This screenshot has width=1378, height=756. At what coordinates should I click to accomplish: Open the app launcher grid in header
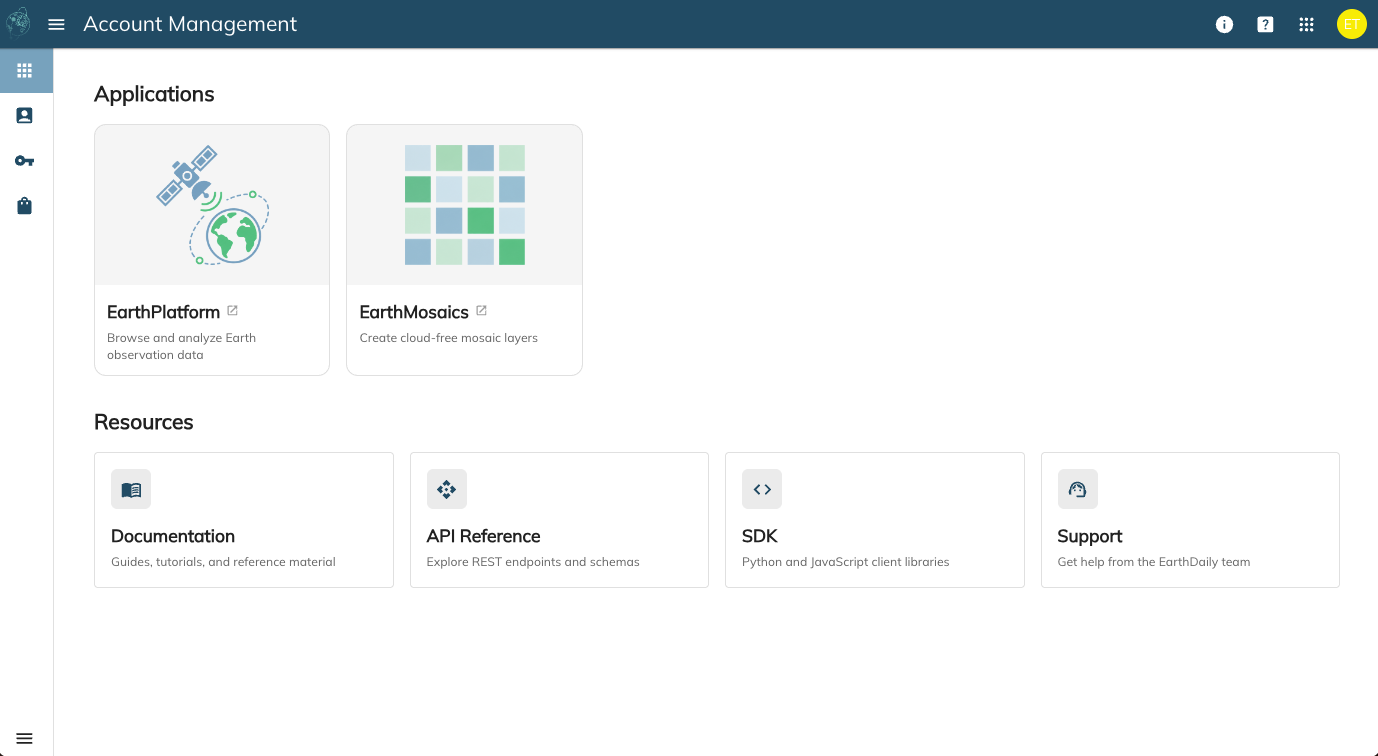tap(1306, 24)
